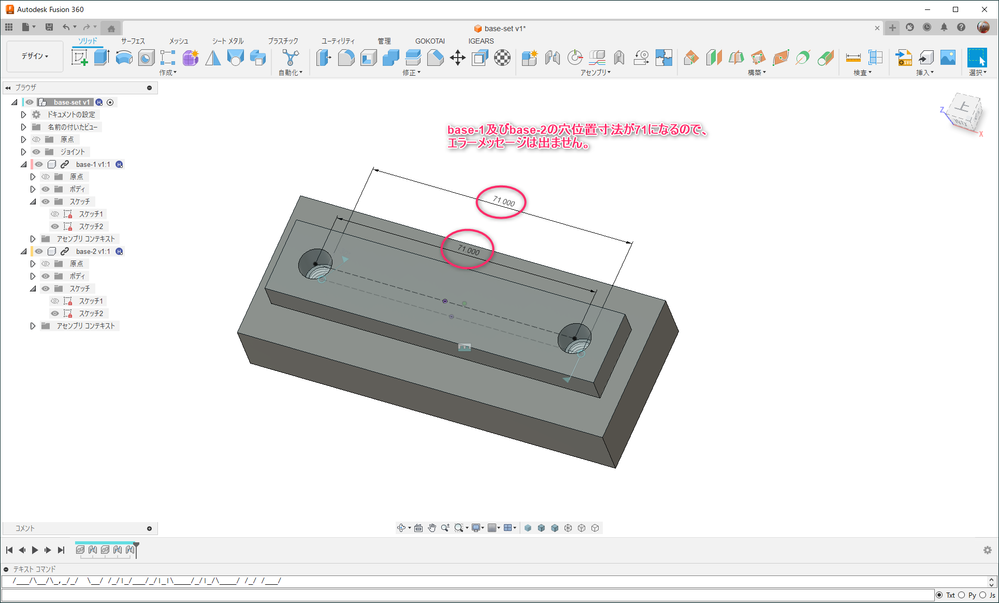Open the デザイン workspace dropdown

pyautogui.click(x=34, y=56)
